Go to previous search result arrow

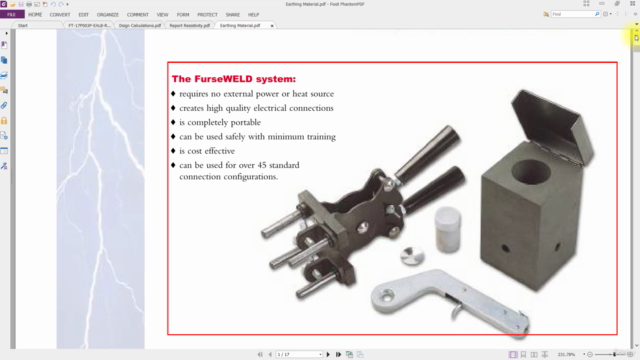[x=617, y=14]
